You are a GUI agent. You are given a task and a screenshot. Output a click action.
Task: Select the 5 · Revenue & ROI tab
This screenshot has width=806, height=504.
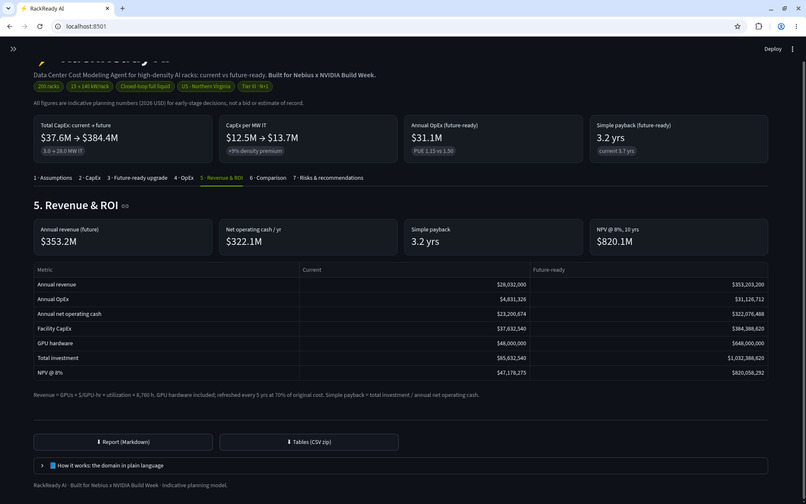(x=222, y=178)
